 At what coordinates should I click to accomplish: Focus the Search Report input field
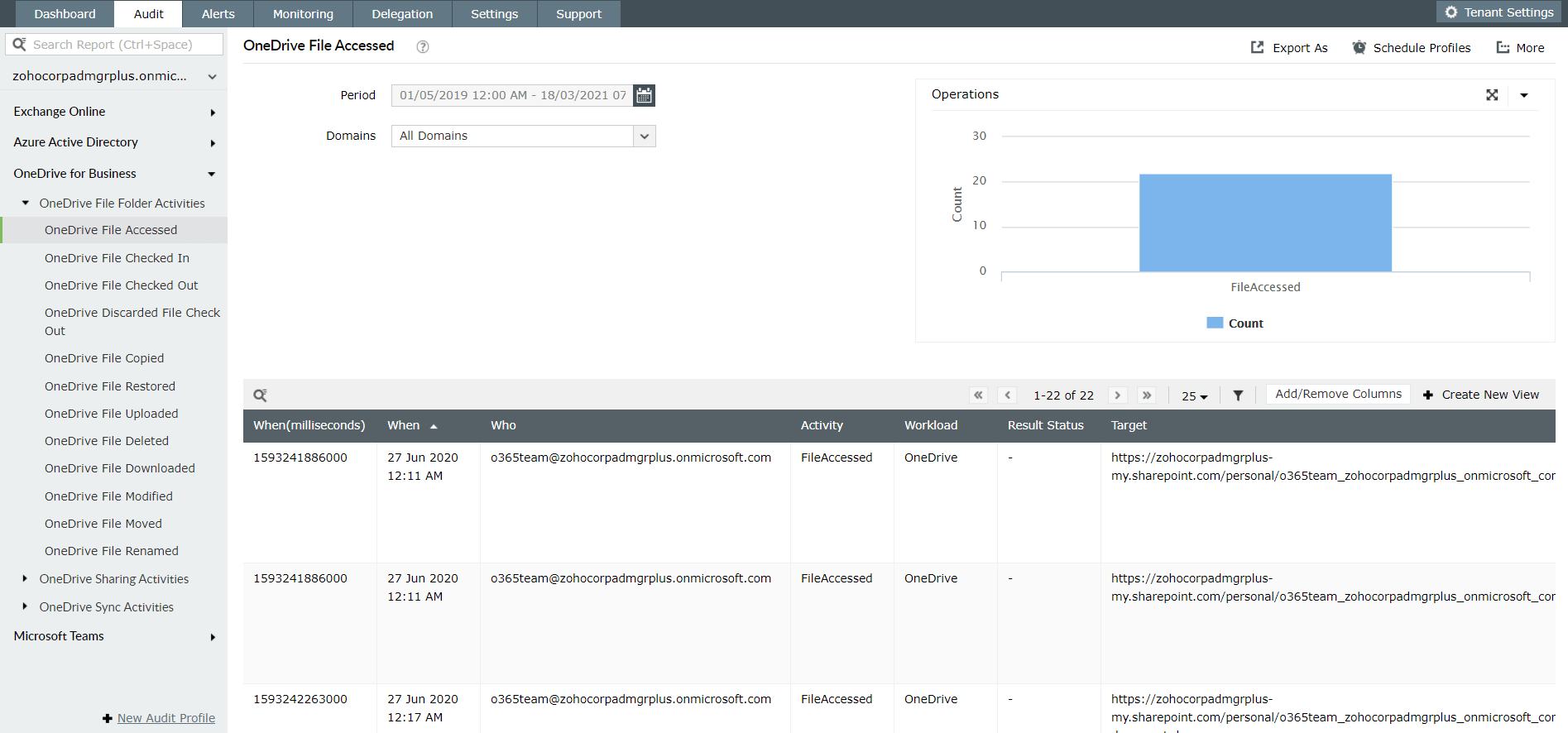114,45
